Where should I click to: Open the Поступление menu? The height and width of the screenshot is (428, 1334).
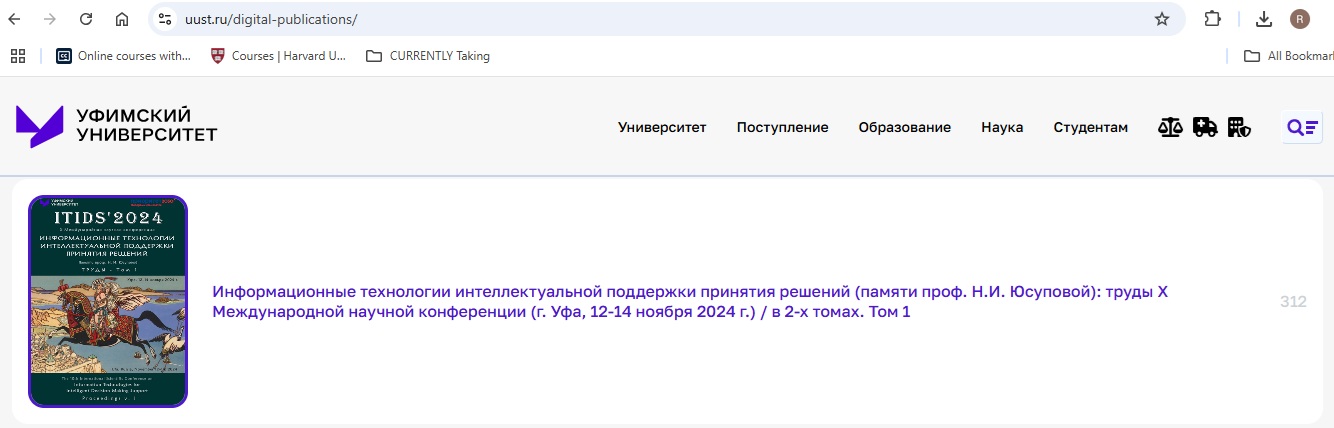click(x=782, y=127)
